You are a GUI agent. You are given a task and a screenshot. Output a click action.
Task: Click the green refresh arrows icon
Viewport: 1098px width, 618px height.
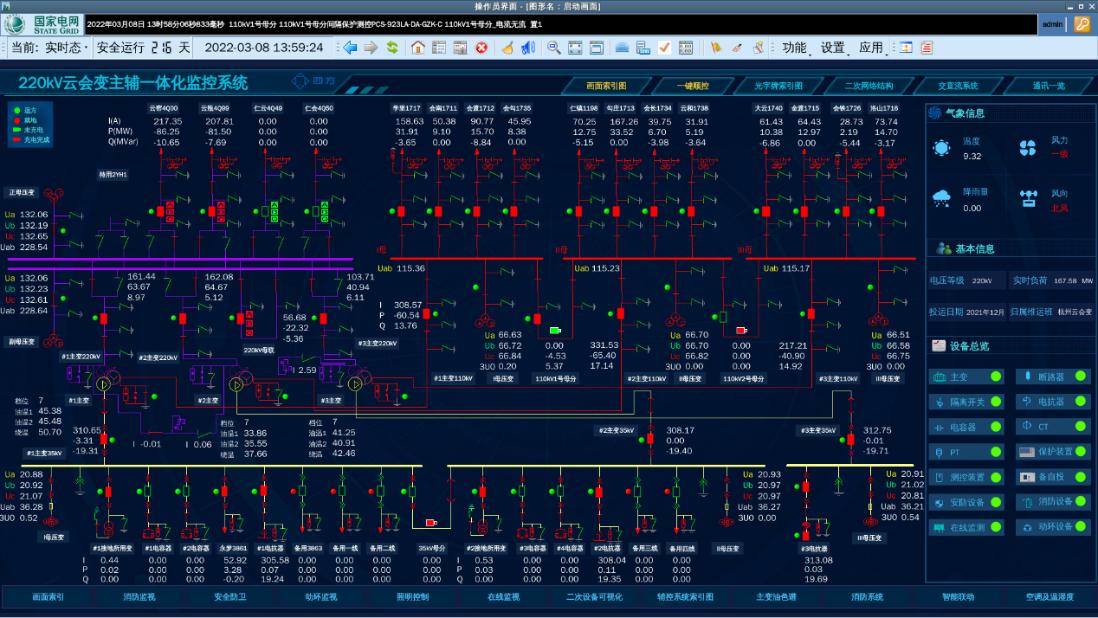tap(392, 47)
